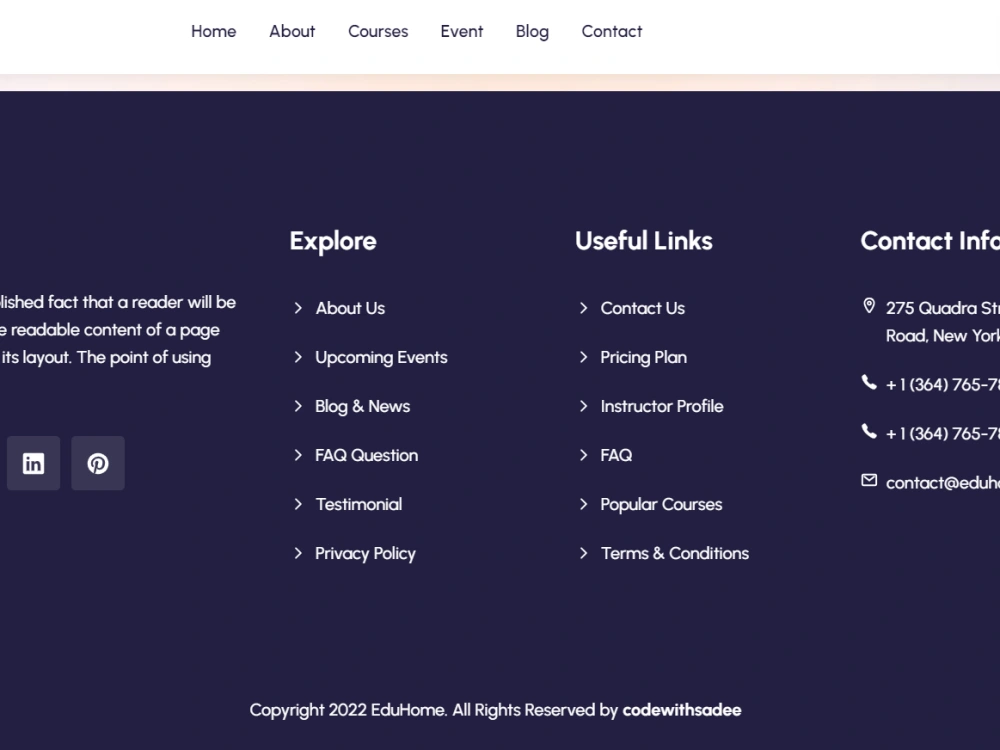Screen dimensions: 1000x750
Task: Click chevron arrow beside Privacy Policy
Action: click(x=298, y=554)
